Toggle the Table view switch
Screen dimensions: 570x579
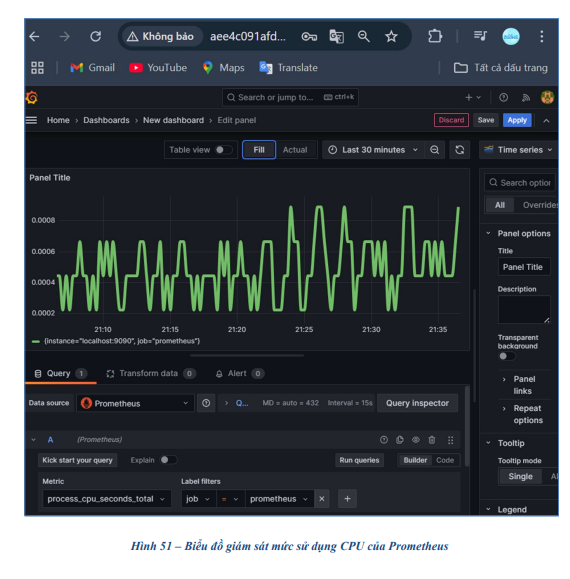click(223, 150)
